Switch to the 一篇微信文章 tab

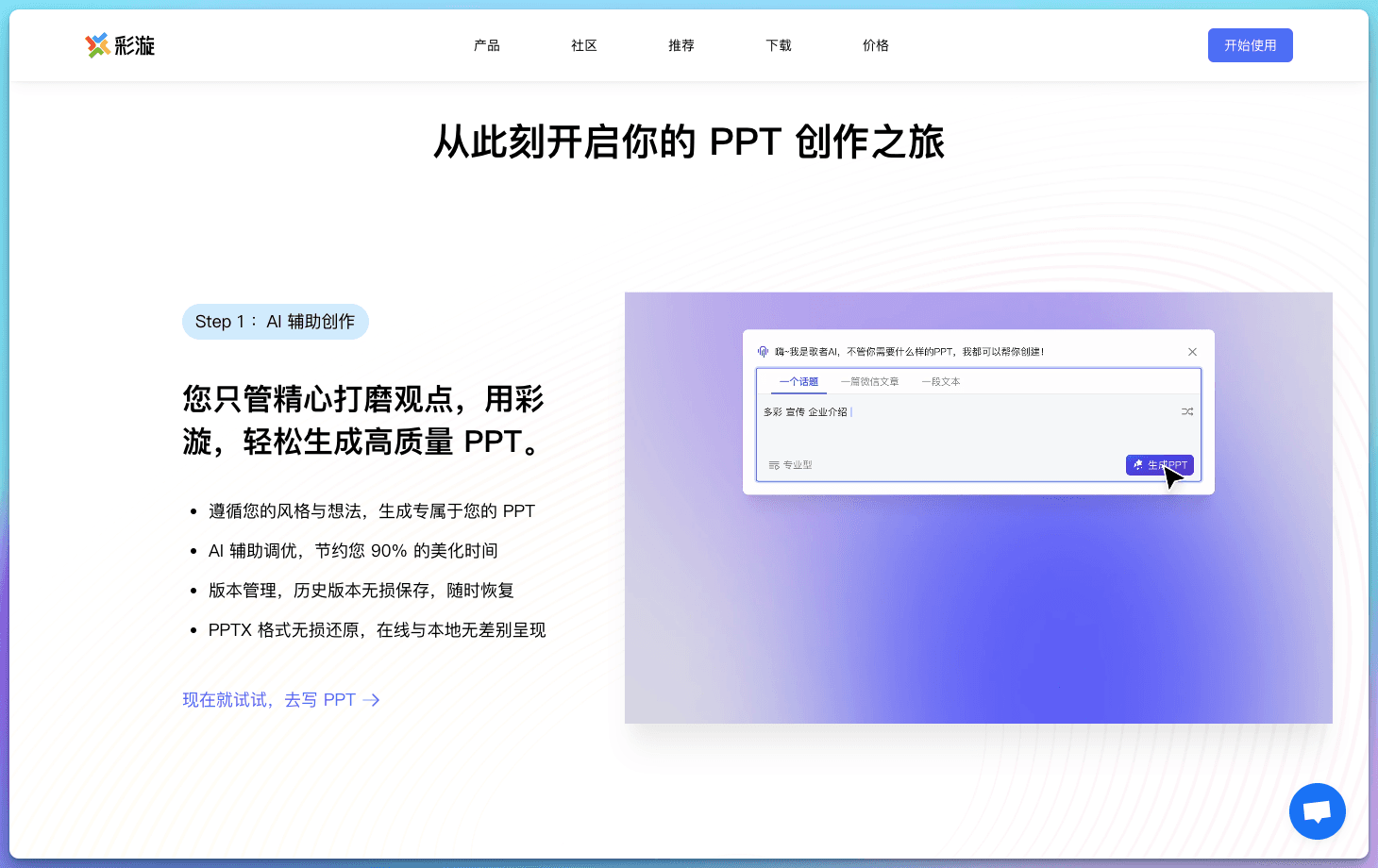[869, 382]
